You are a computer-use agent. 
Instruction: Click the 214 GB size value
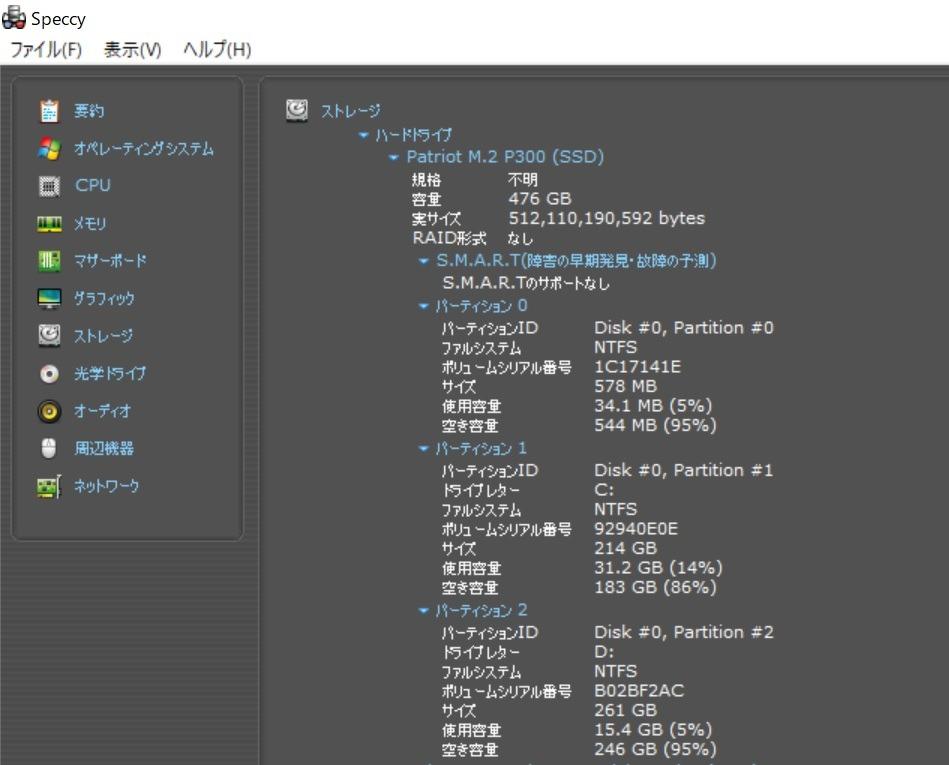(x=625, y=548)
